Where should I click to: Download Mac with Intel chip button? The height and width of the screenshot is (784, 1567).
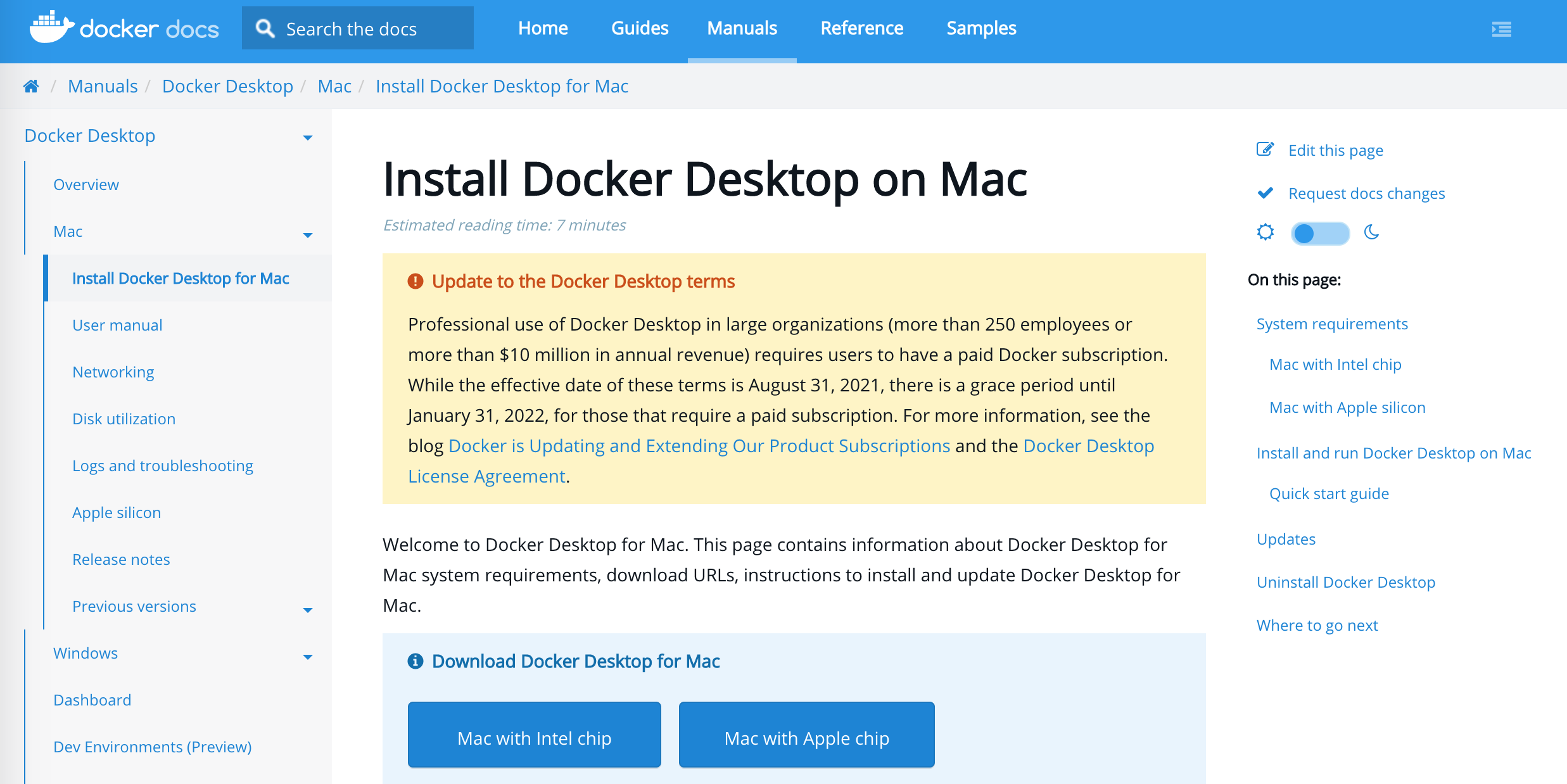535,735
